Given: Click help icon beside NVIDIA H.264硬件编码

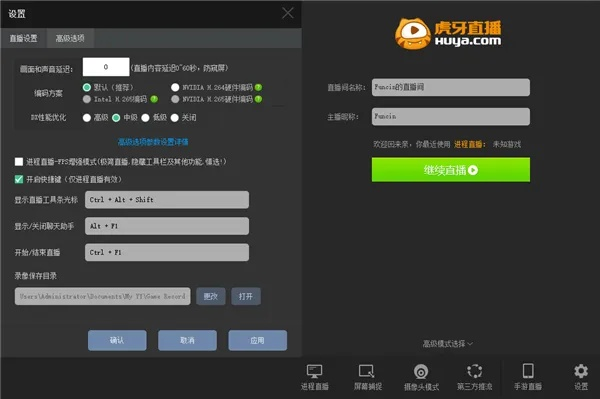Looking at the screenshot, I should point(258,88).
